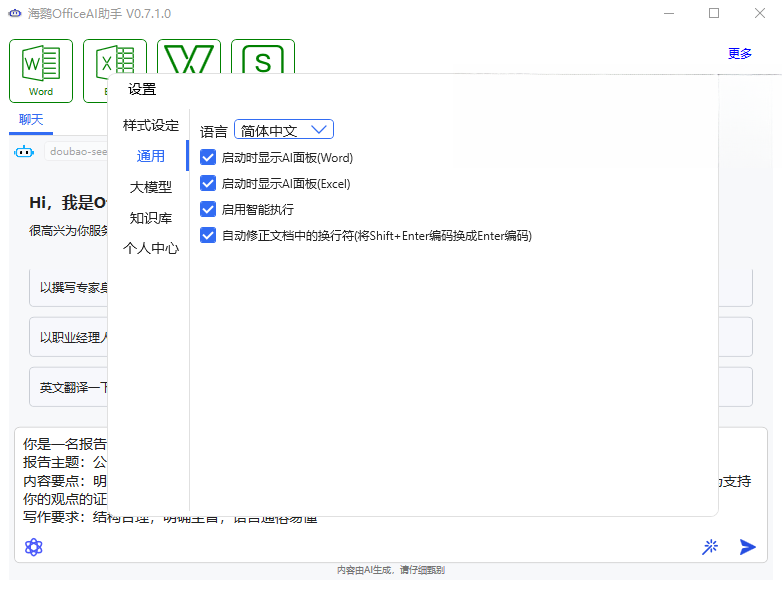Select the 知识库 settings tab
The width and height of the screenshot is (782, 589).
tap(151, 218)
